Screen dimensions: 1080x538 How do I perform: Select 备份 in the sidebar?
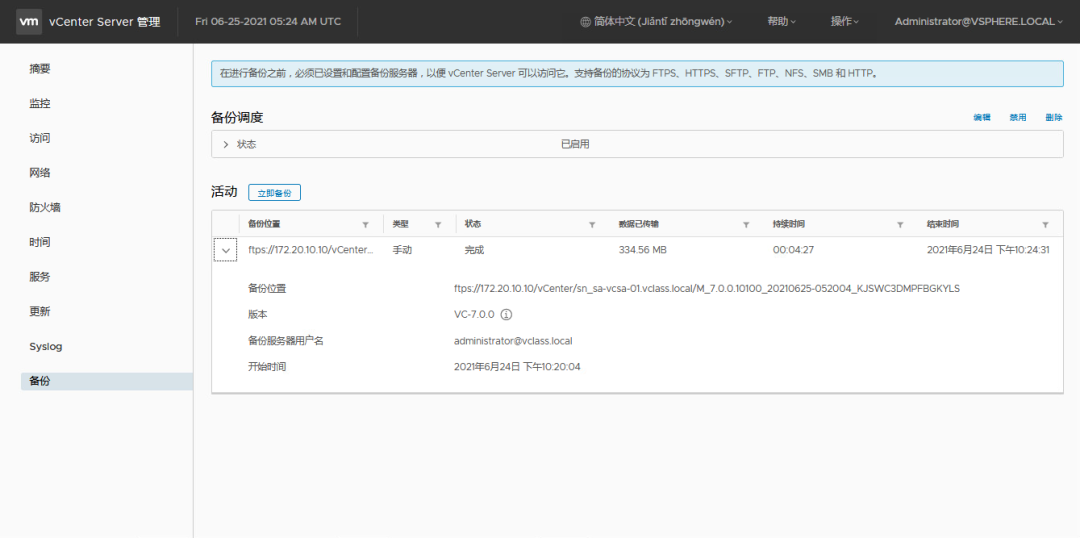[x=107, y=382]
